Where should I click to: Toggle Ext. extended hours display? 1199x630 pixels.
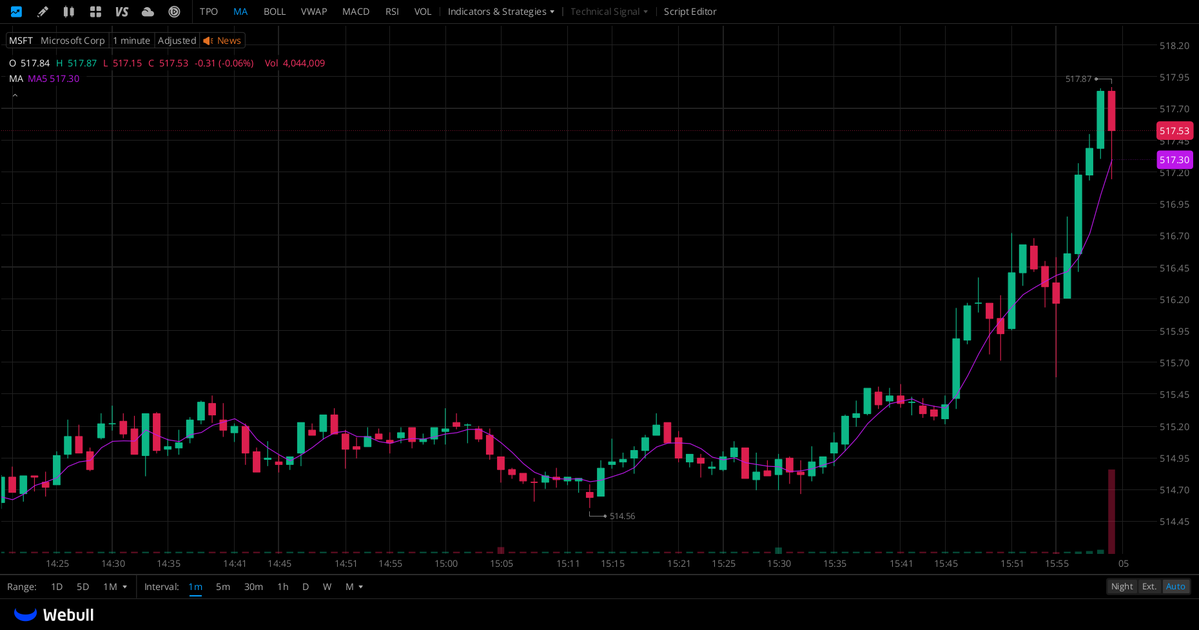1149,586
